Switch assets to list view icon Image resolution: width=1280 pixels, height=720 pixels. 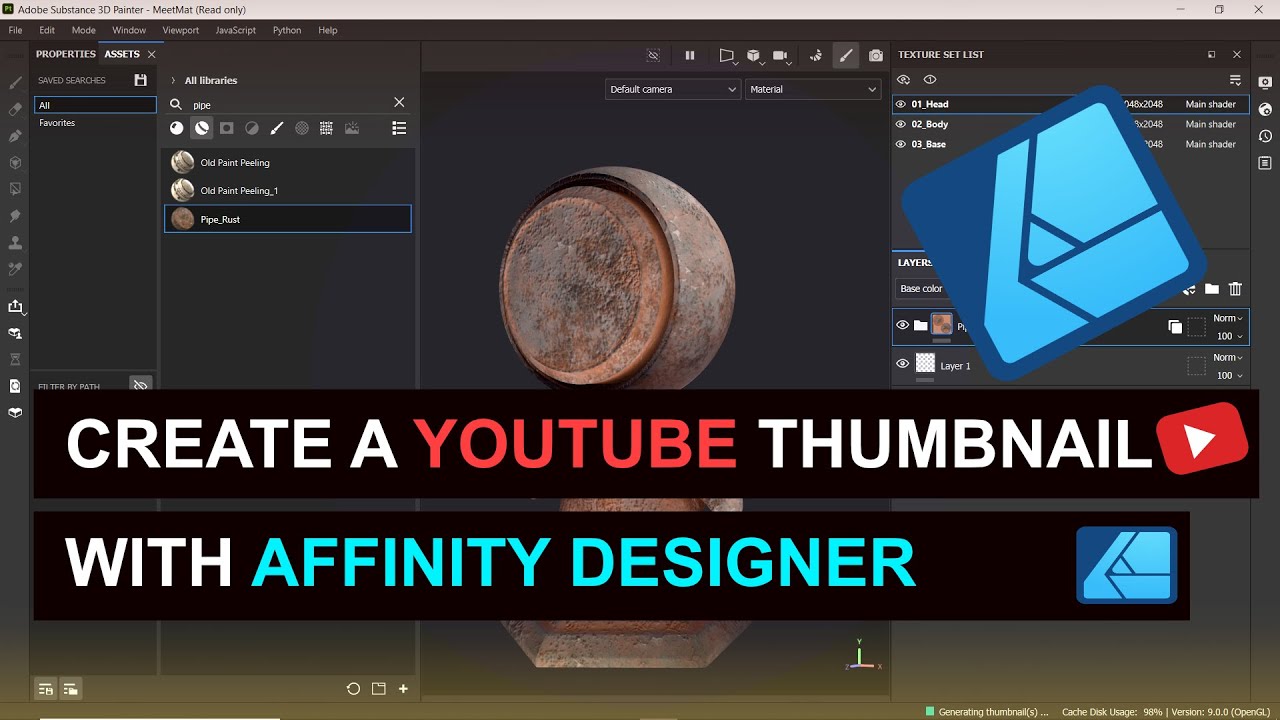[399, 128]
